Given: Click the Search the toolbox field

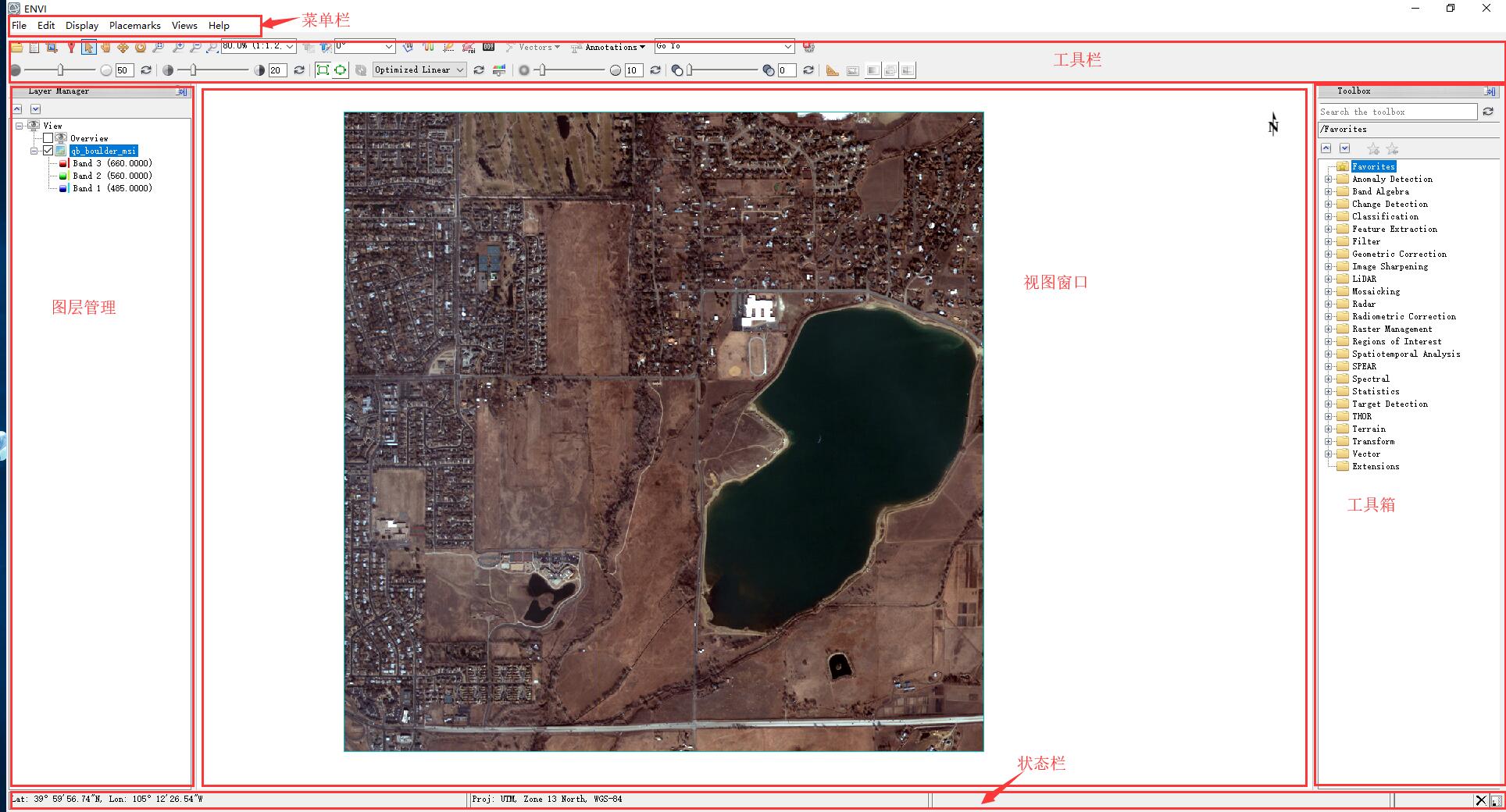Looking at the screenshot, I should (x=1396, y=112).
